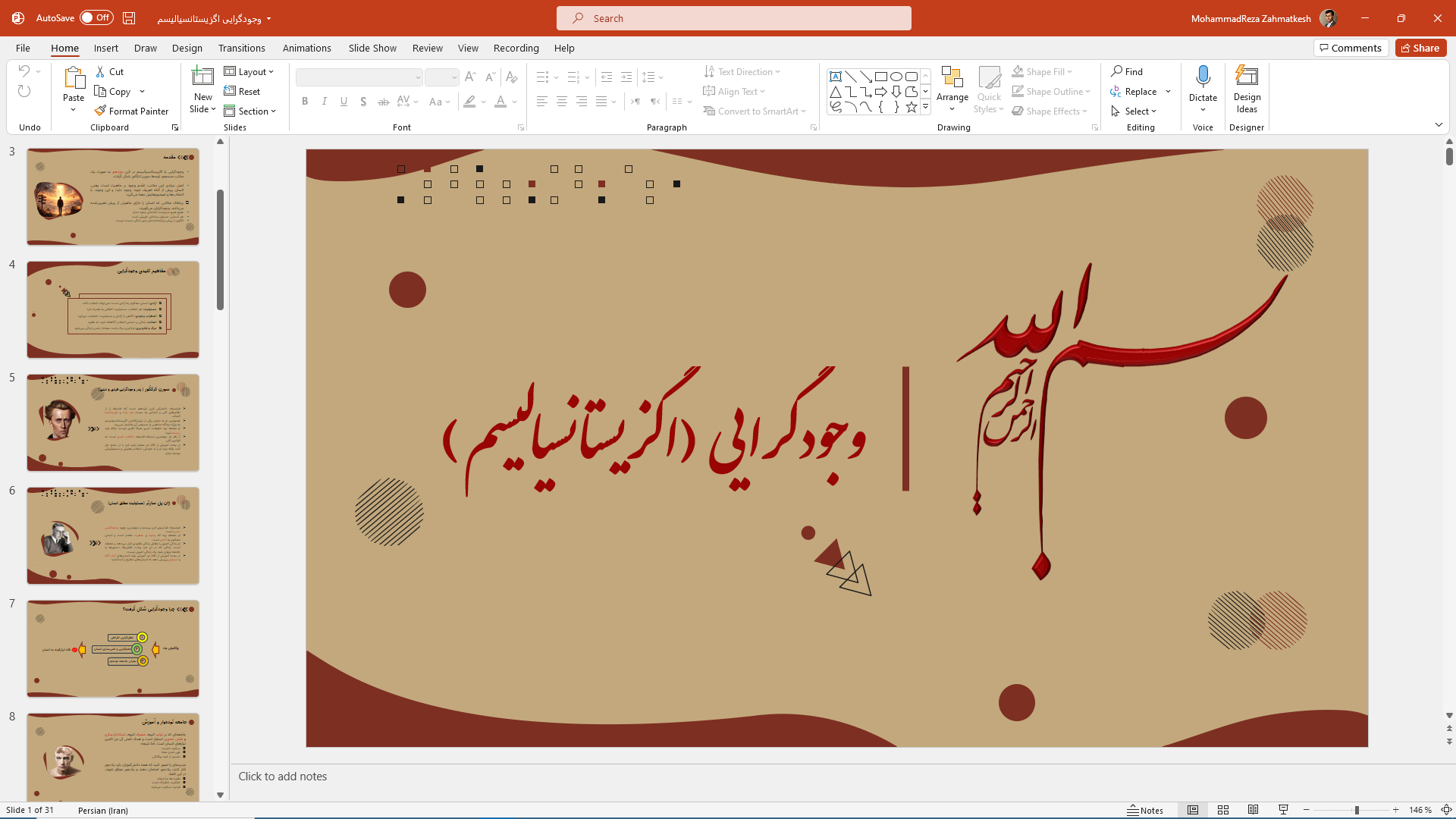This screenshot has width=1456, height=819.
Task: Open the font size dropdown
Action: (x=455, y=77)
